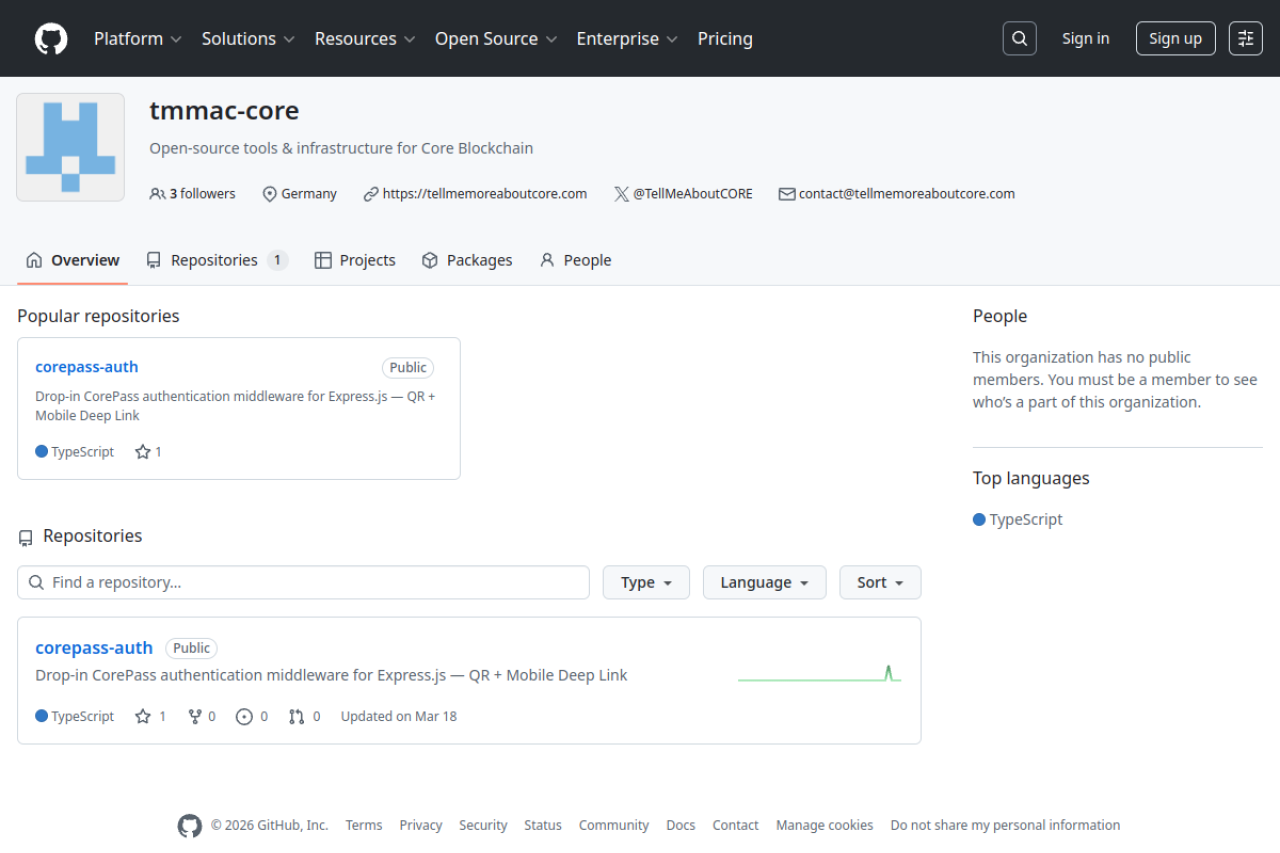The height and width of the screenshot is (853, 1280).
Task: View the corepass-auth activity sparkline graph
Action: [x=819, y=673]
